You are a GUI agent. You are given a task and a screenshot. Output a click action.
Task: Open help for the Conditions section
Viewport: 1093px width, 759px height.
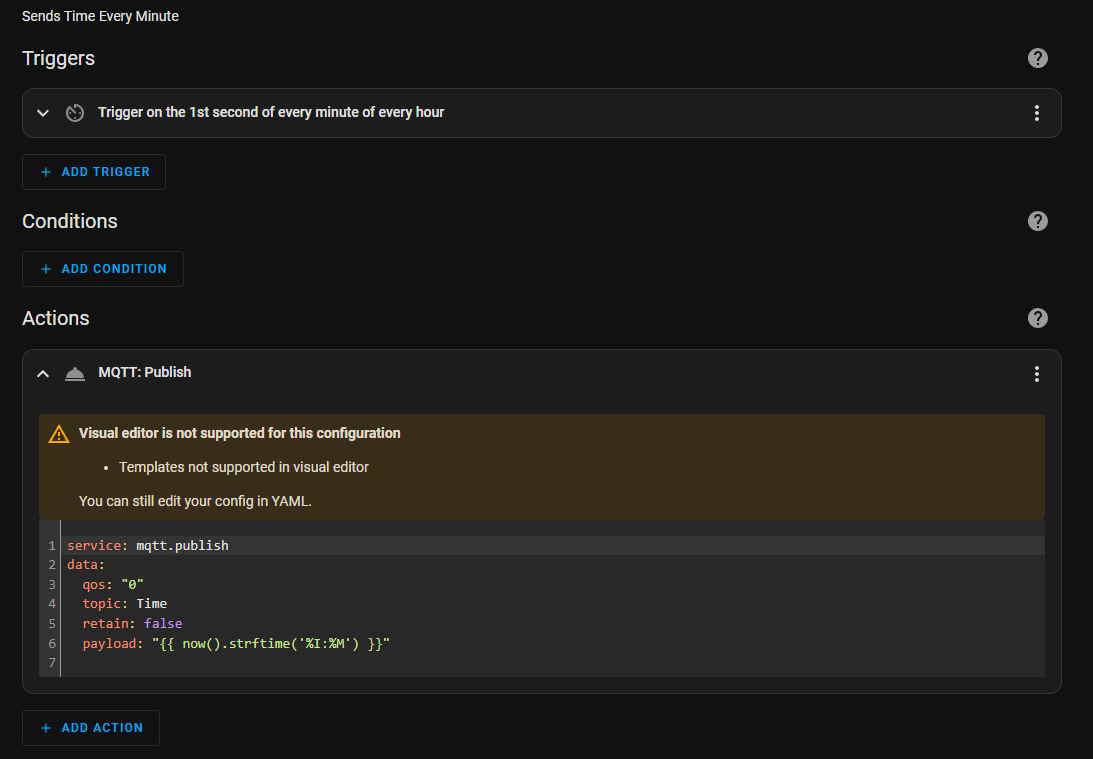1038,221
